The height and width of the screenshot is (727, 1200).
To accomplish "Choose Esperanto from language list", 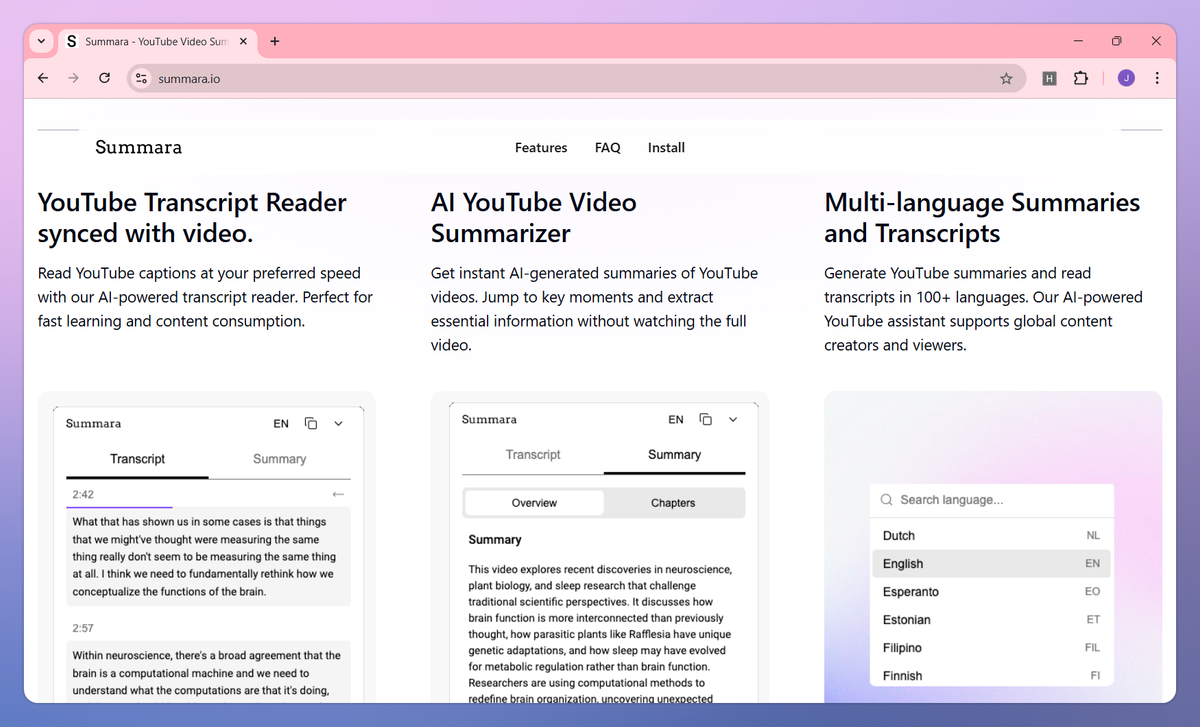I will [992, 592].
